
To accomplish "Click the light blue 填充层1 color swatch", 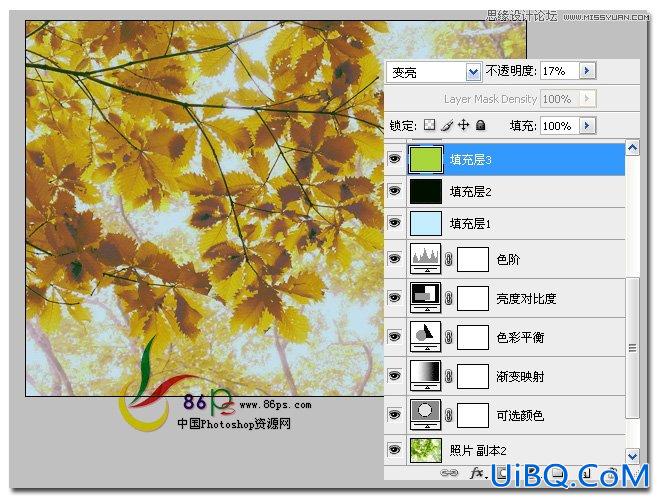I will pos(426,223).
